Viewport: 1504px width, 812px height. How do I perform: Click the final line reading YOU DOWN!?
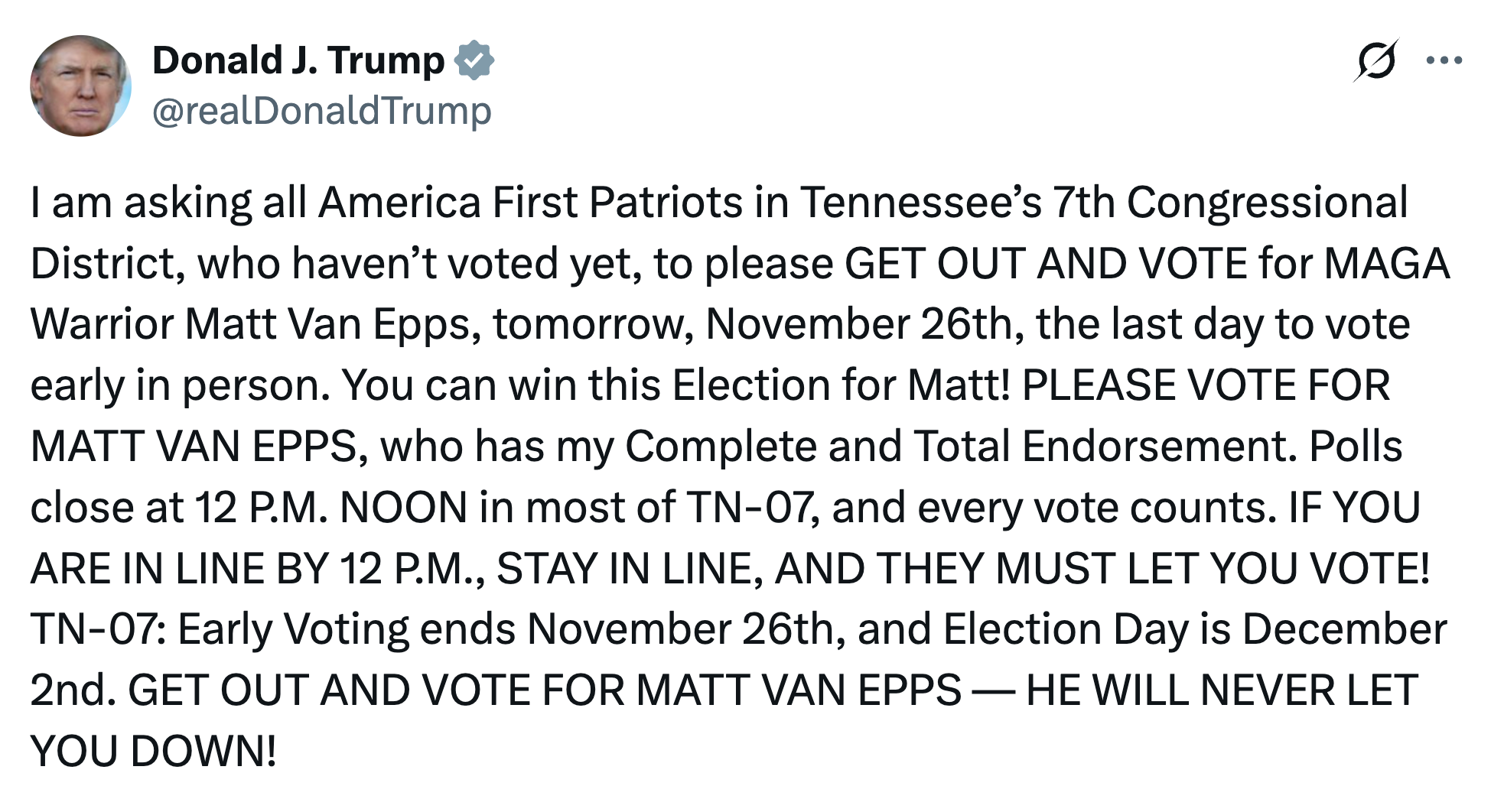[x=149, y=747]
